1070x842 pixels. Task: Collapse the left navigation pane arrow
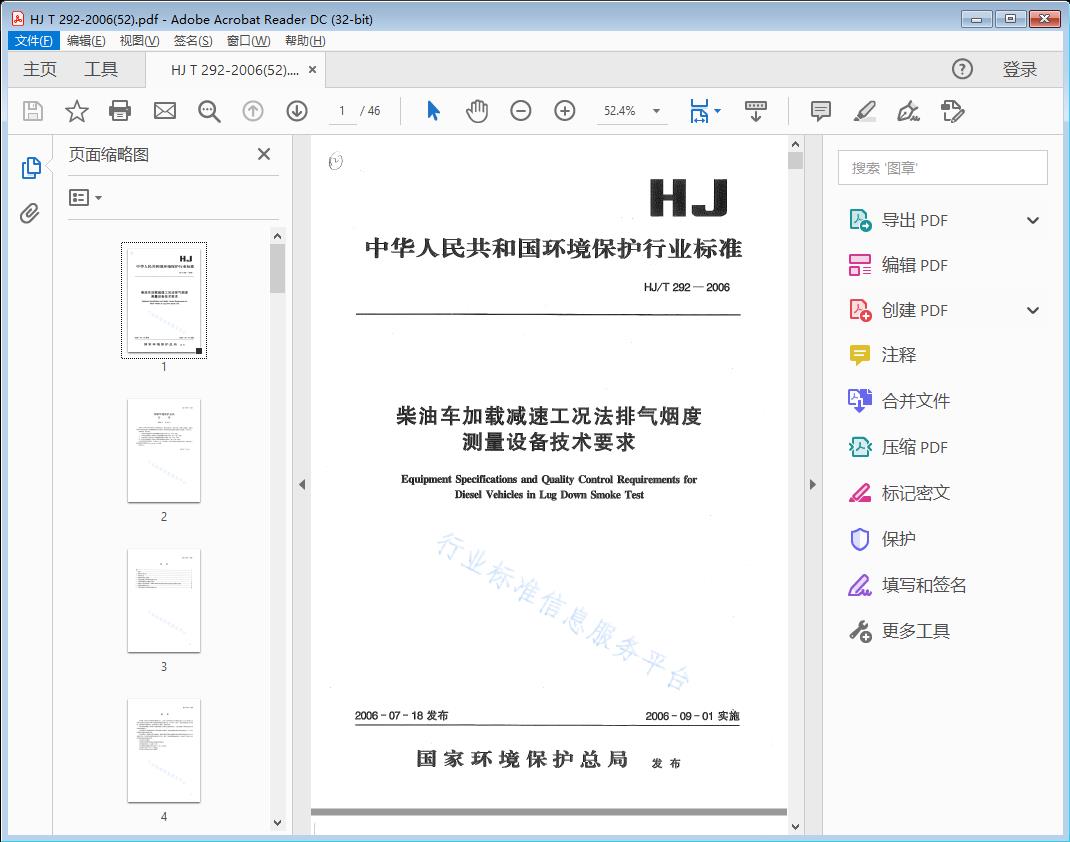[302, 485]
